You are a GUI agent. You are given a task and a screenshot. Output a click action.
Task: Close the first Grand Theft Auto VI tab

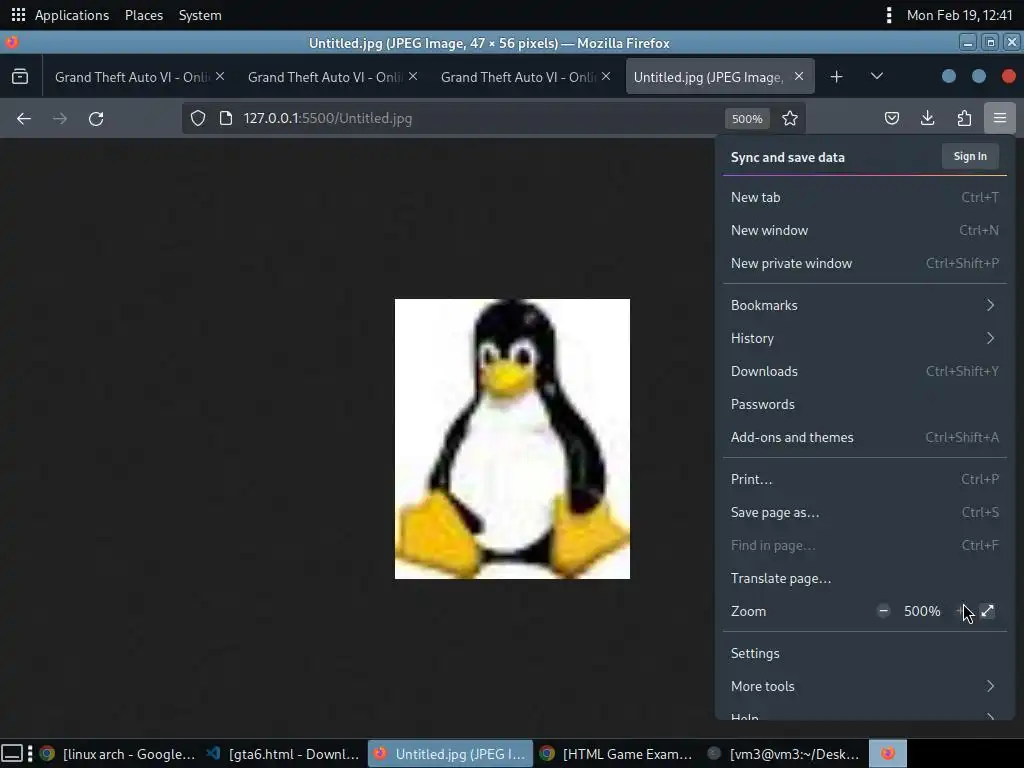[x=220, y=76]
